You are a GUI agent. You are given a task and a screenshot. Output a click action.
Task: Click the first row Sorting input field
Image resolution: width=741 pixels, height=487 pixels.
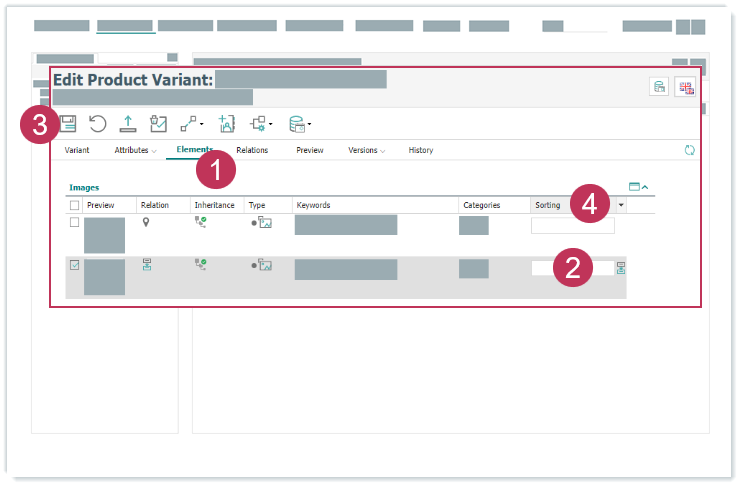tap(572, 226)
